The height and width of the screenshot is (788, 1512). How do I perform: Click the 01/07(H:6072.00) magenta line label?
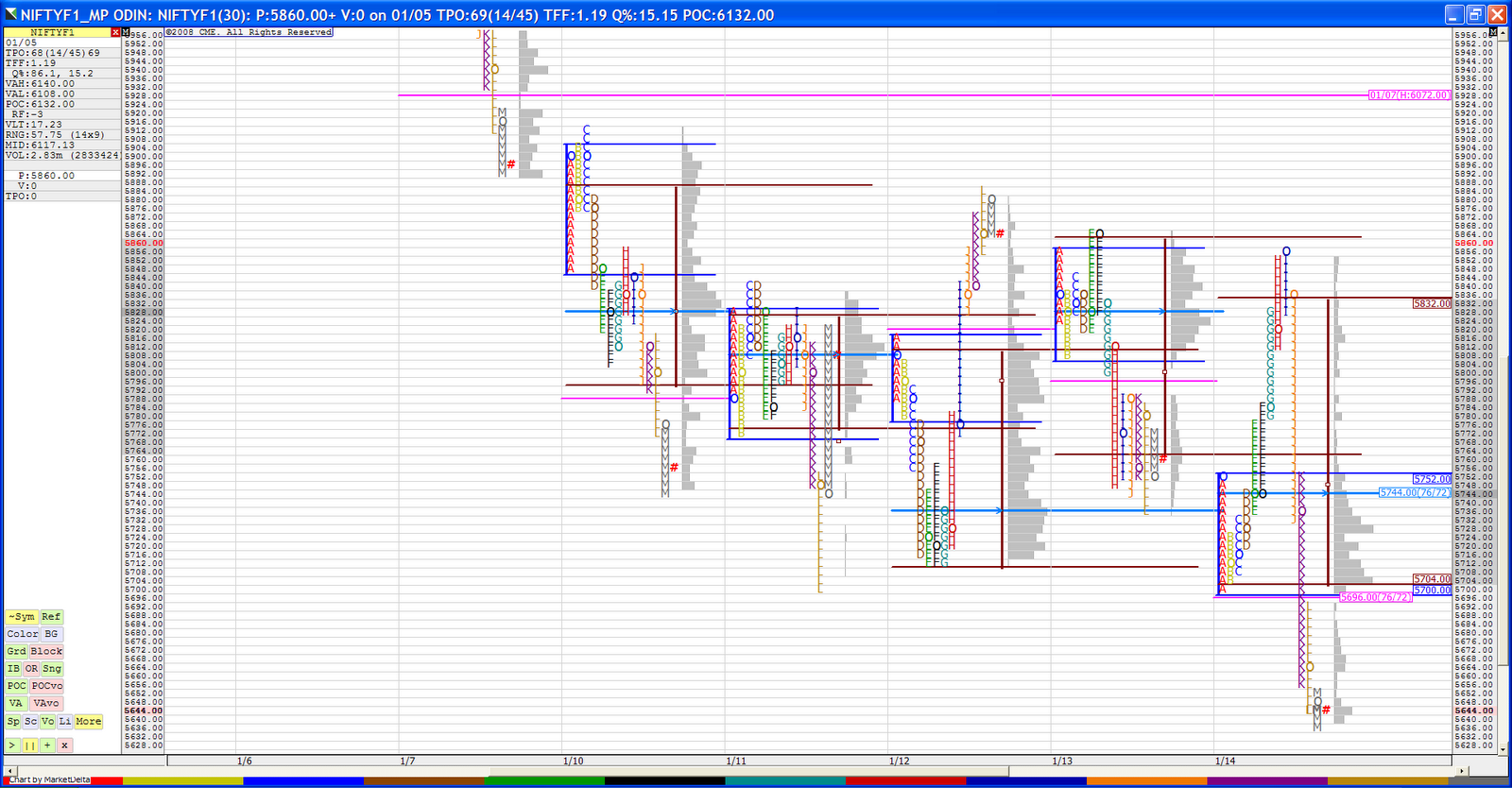point(1409,95)
